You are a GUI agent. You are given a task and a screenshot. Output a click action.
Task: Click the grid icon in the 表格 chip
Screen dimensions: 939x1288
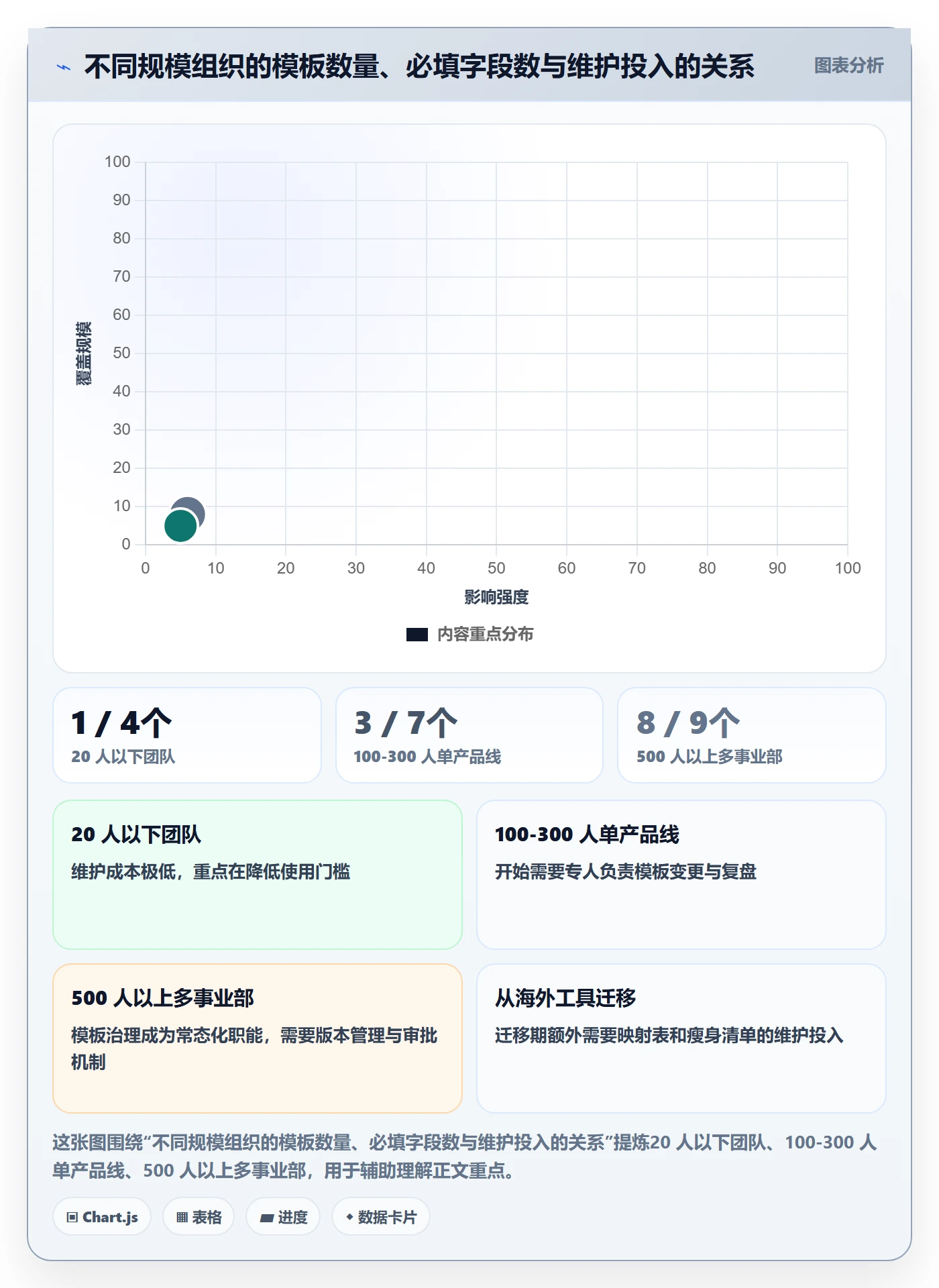click(182, 1218)
